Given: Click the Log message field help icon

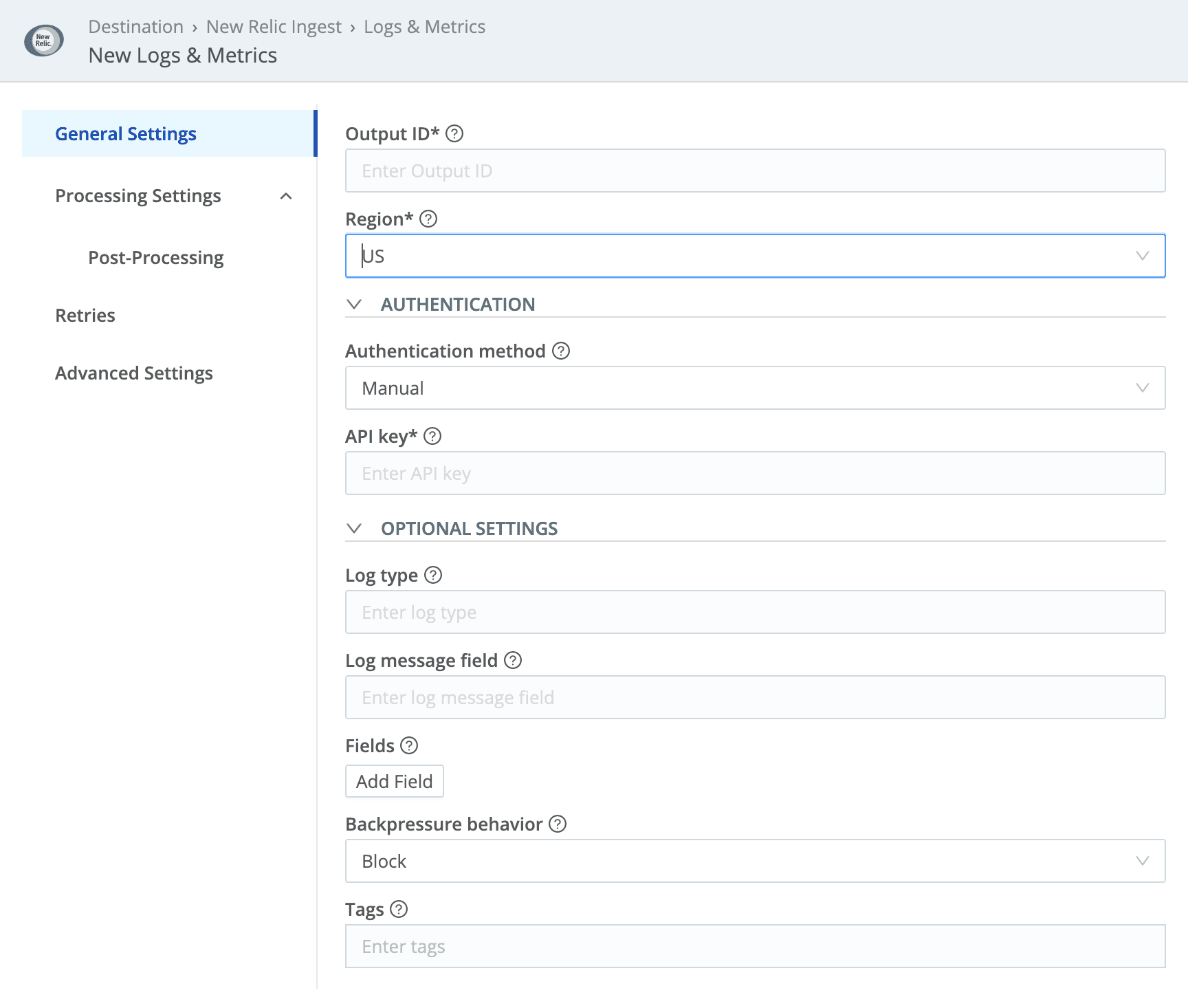Looking at the screenshot, I should tap(513, 660).
